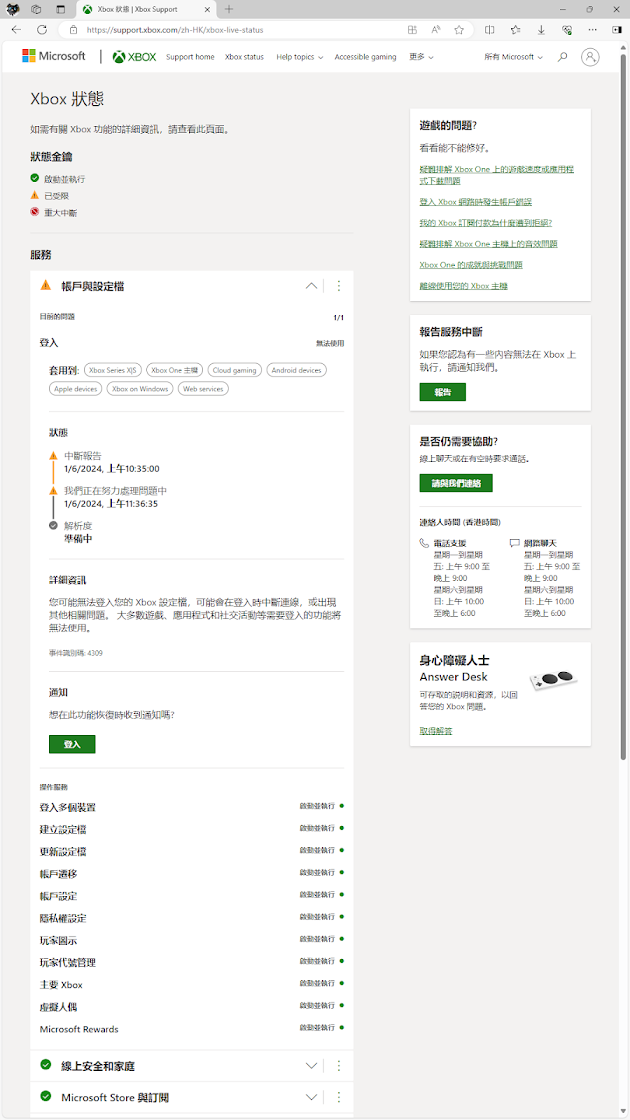Open link about Xbox One 主機上的音效問題

(488, 244)
